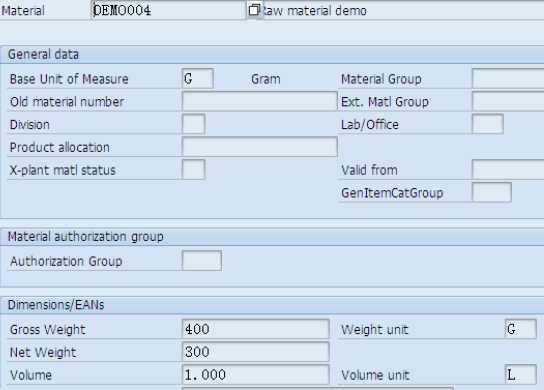Viewport: 544px width, 390px height.
Task: Click the Old material number label
Action: click(67, 102)
